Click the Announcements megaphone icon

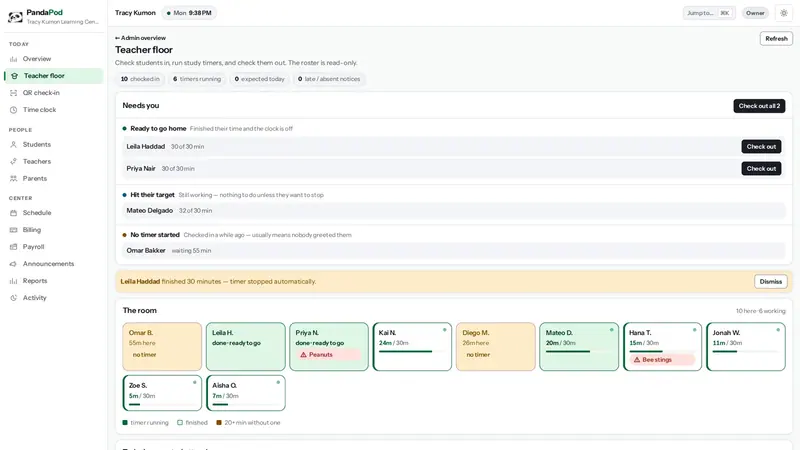(x=13, y=264)
